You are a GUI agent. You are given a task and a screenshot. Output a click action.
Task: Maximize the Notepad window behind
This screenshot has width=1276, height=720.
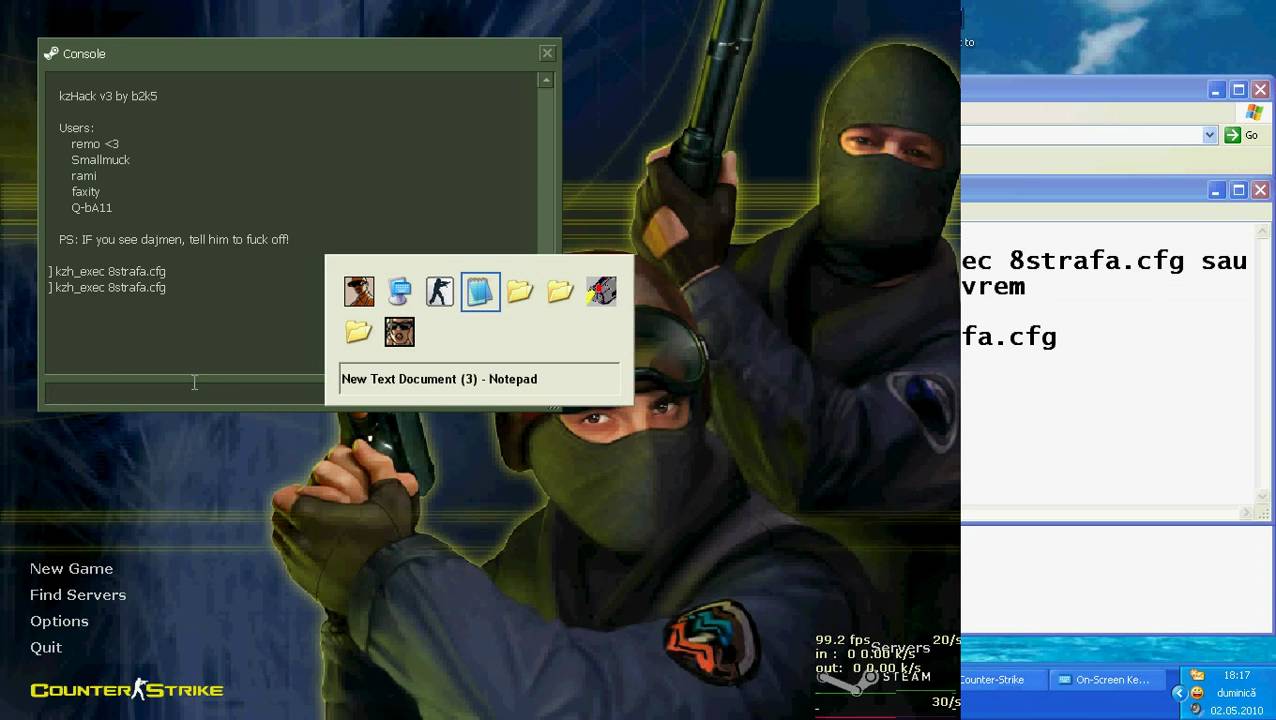(1238, 190)
